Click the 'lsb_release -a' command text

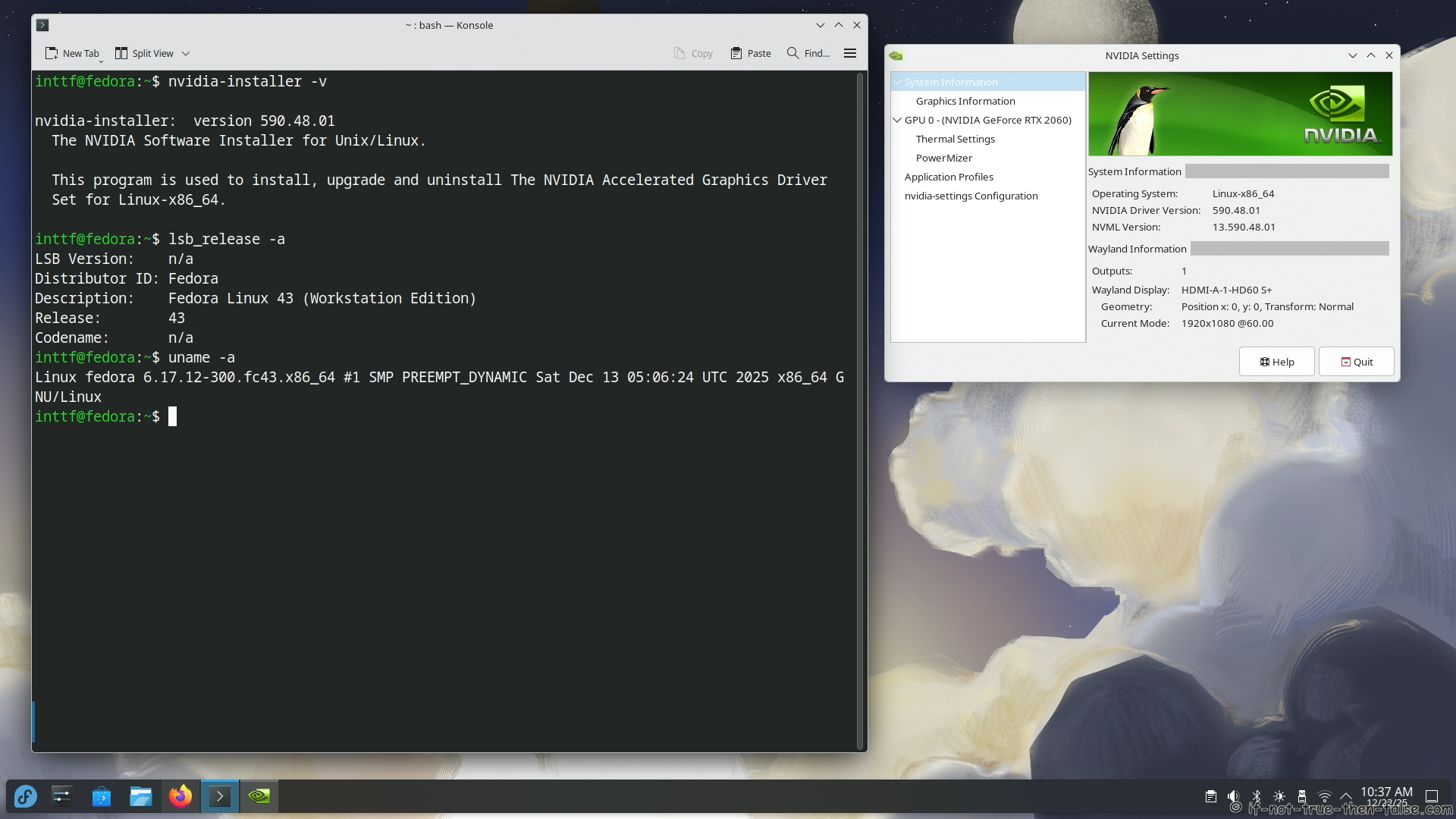[227, 239]
